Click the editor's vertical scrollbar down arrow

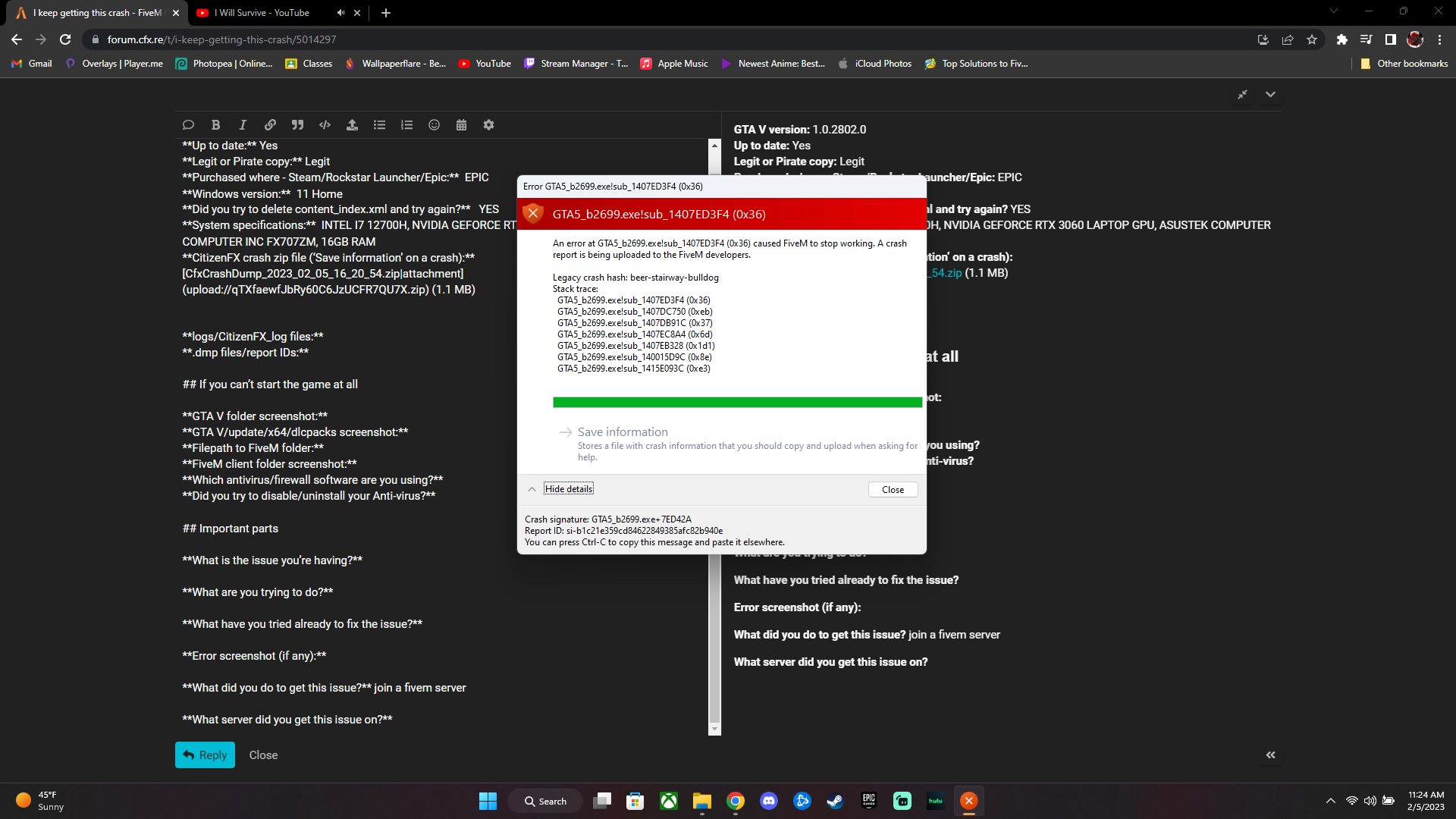coord(714,729)
